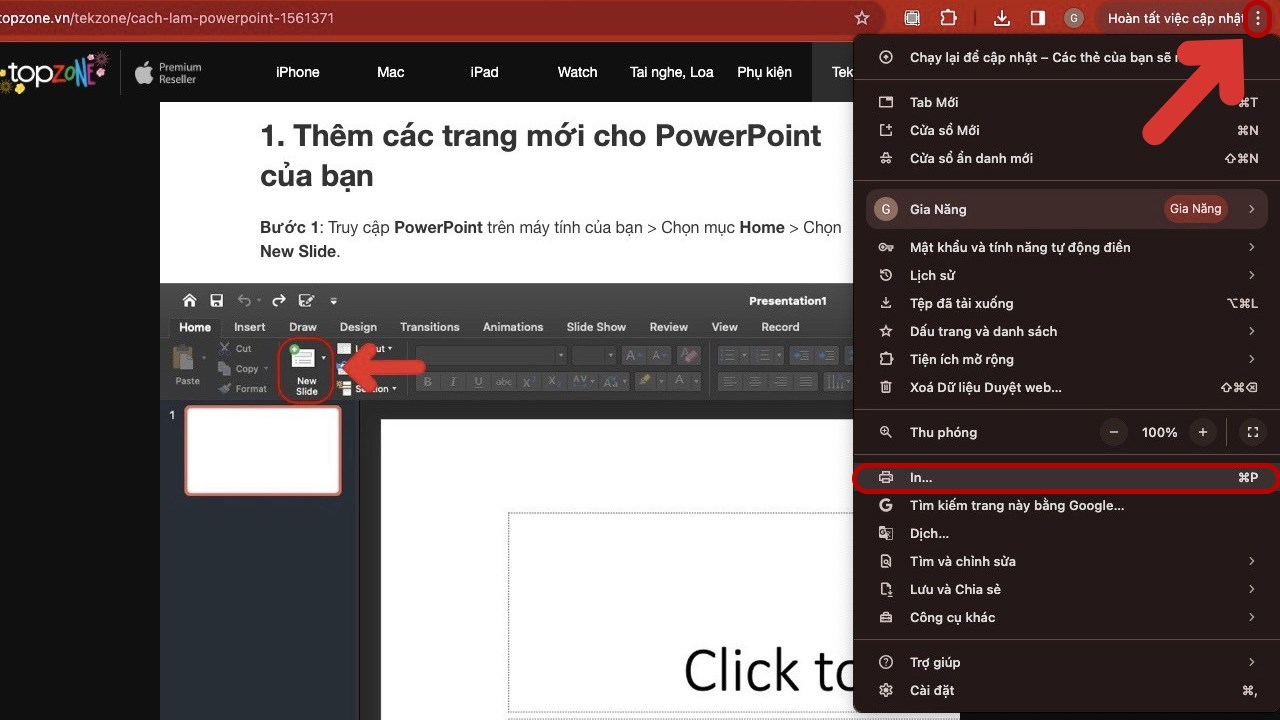Enter fullscreen via the Thu phóng icon
The height and width of the screenshot is (720, 1280).
[1252, 432]
